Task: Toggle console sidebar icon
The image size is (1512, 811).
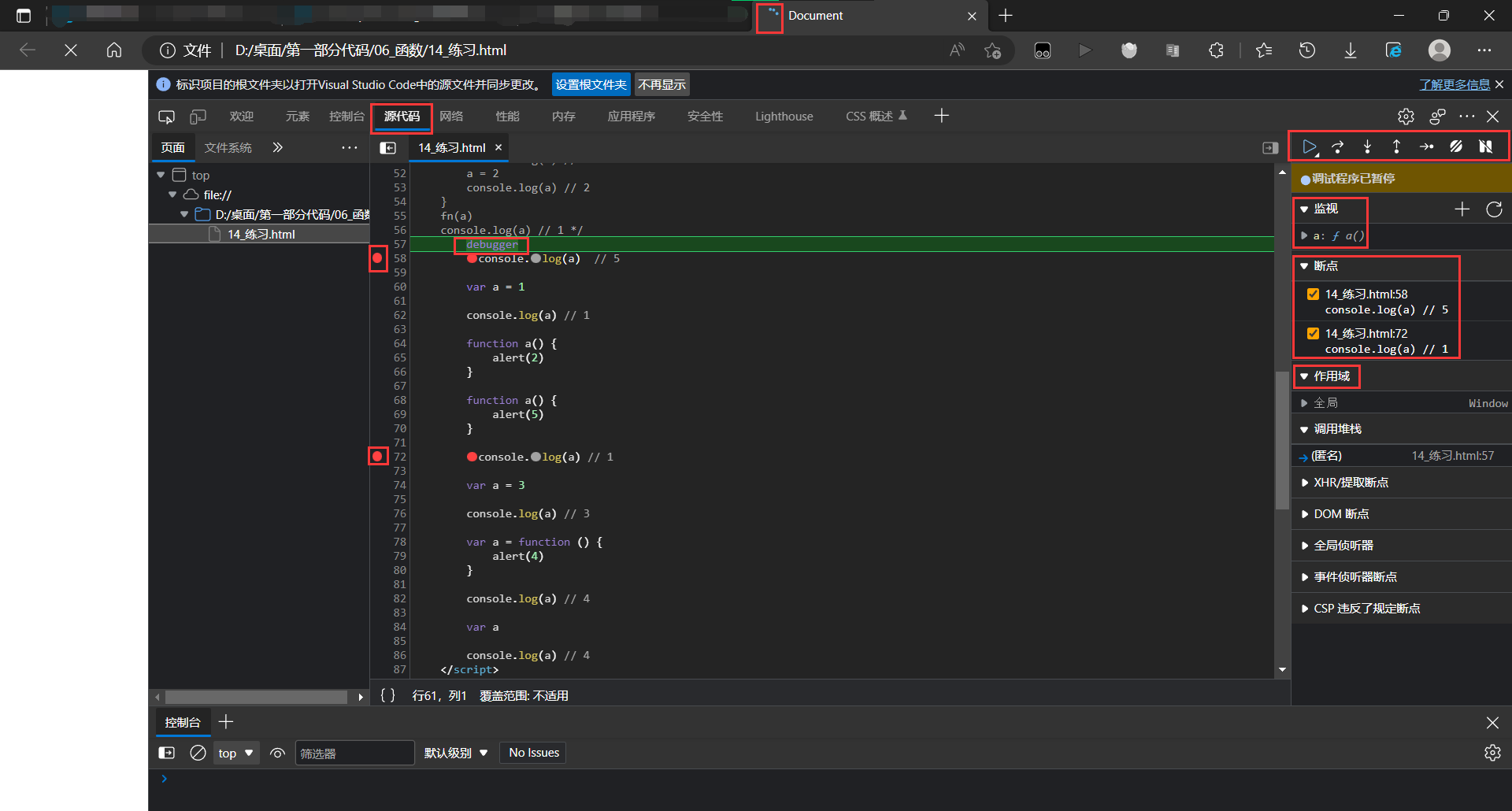Action: point(167,753)
